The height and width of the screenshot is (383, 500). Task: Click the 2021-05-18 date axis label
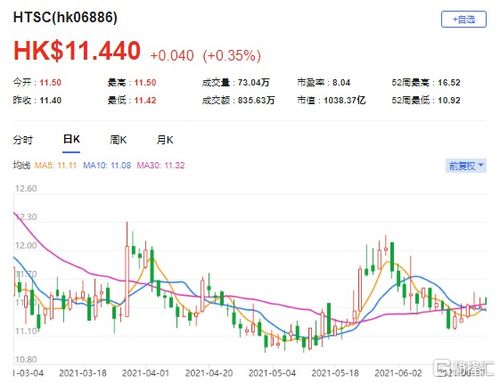335,373
